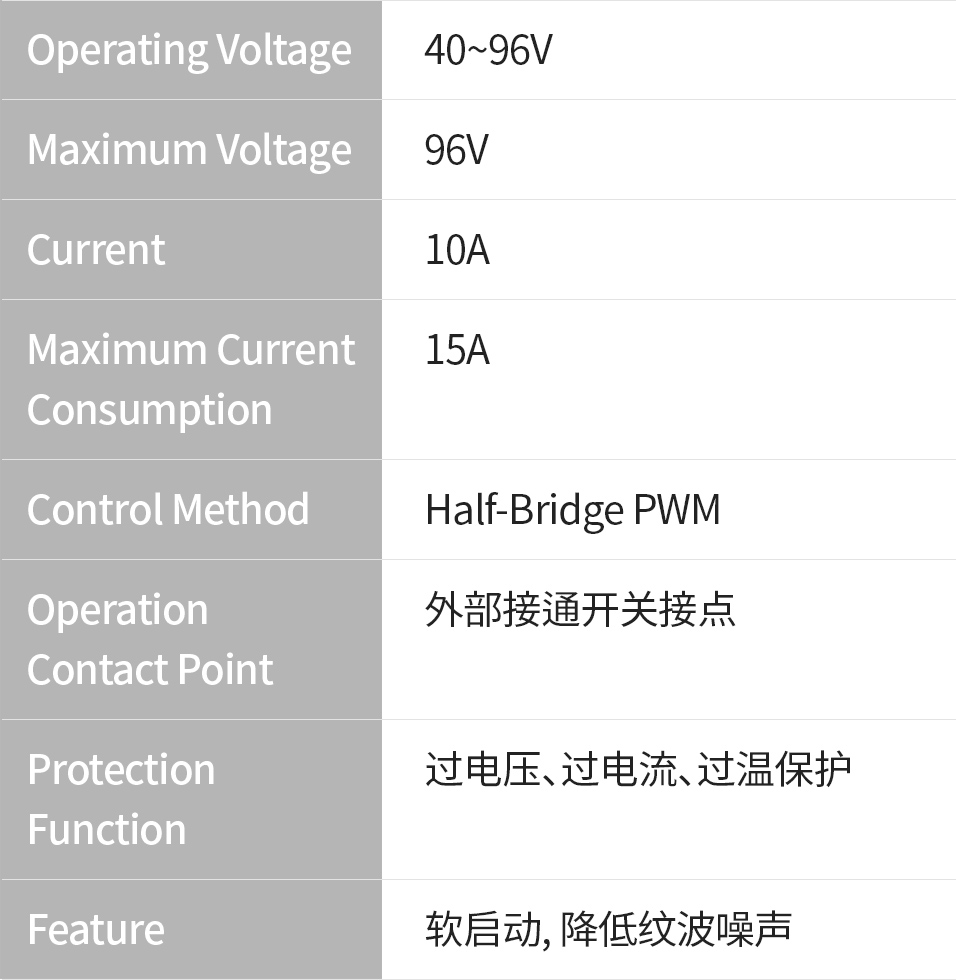Select the 96V maximum voltage value
The image size is (956, 980).
tap(457, 150)
